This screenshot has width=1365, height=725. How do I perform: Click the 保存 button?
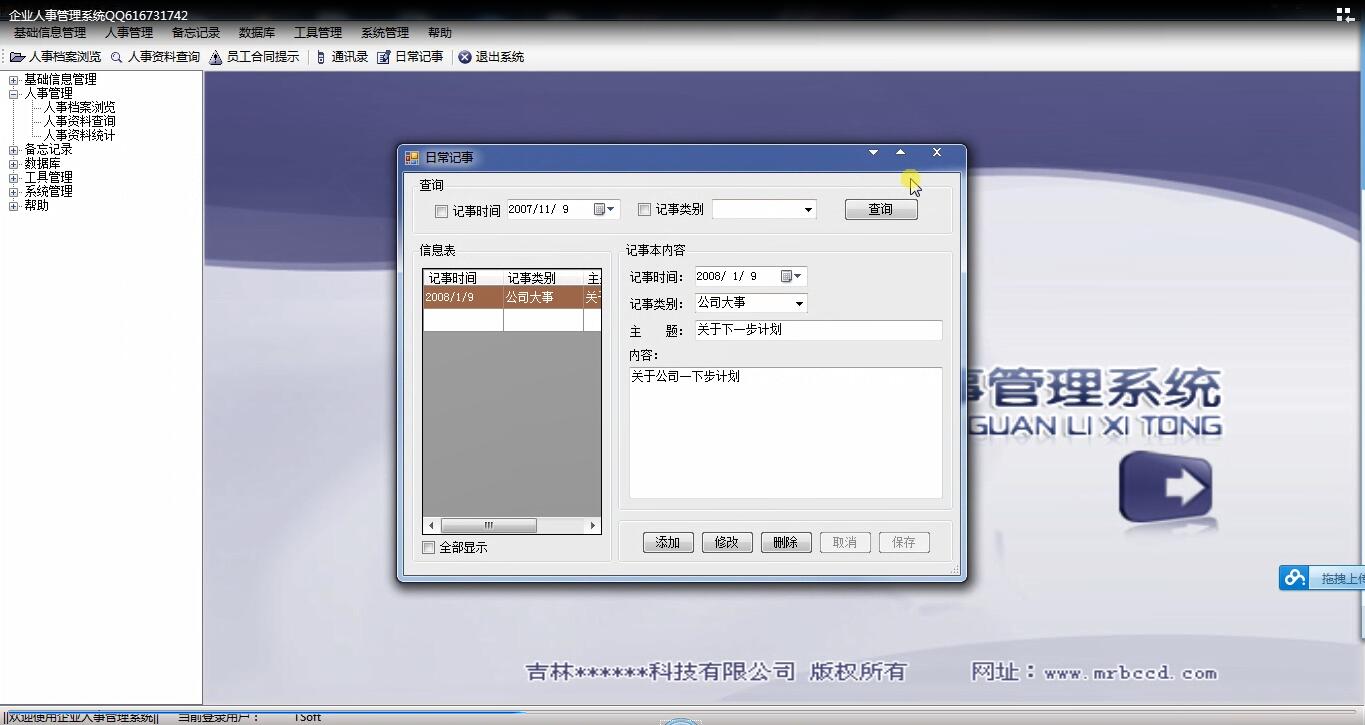coord(904,542)
